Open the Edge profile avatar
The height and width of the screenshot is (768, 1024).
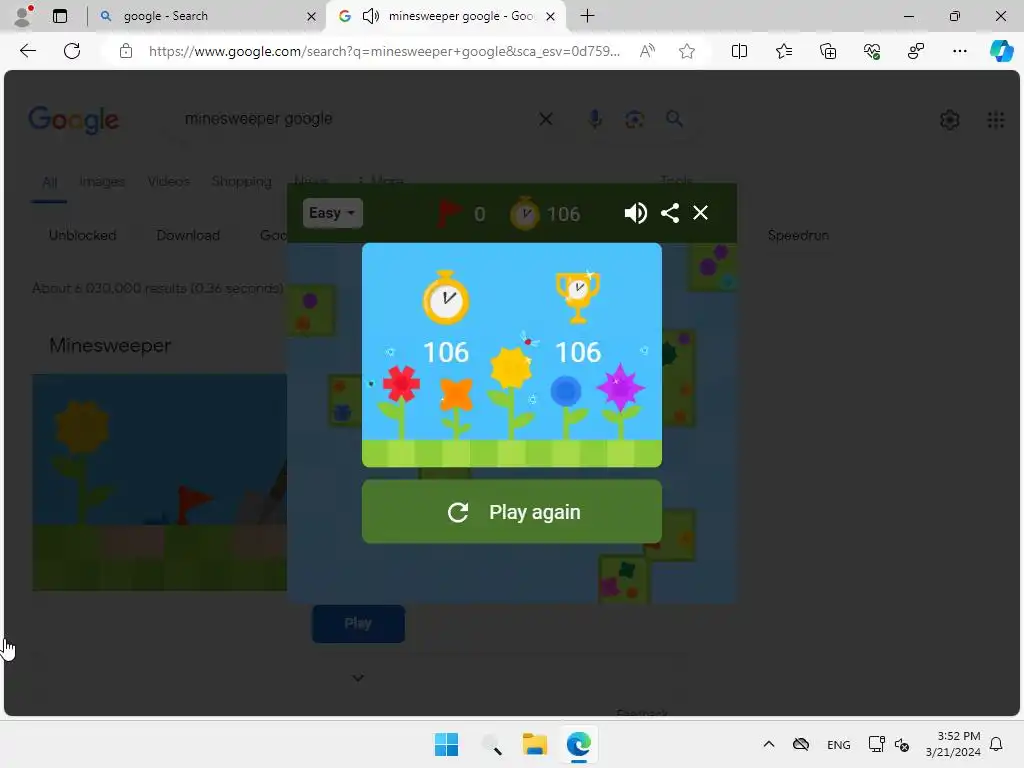tap(23, 16)
